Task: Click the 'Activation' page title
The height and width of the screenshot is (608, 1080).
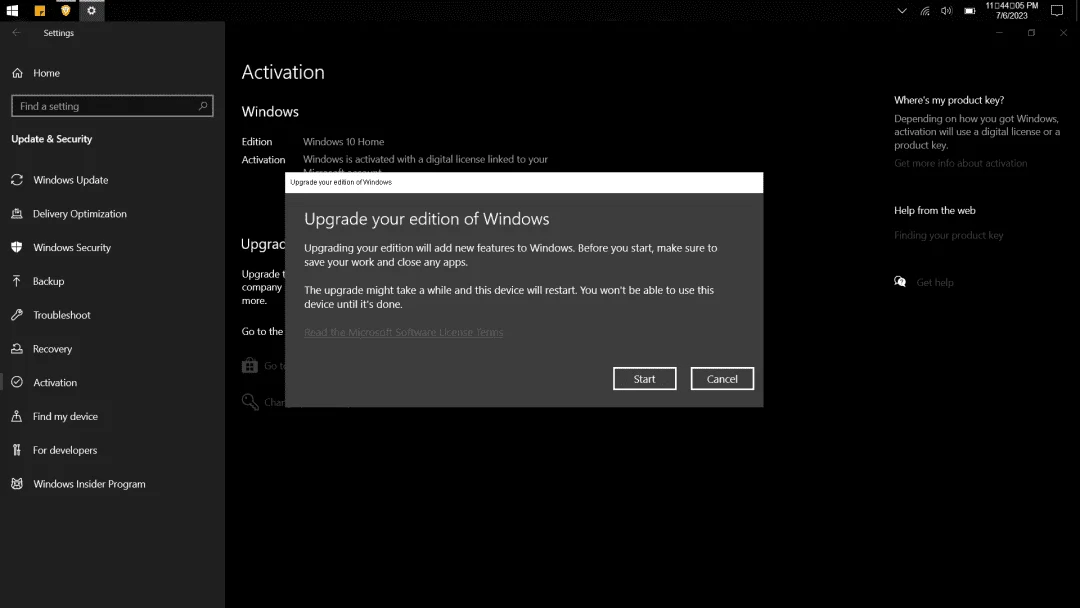Action: (x=282, y=72)
